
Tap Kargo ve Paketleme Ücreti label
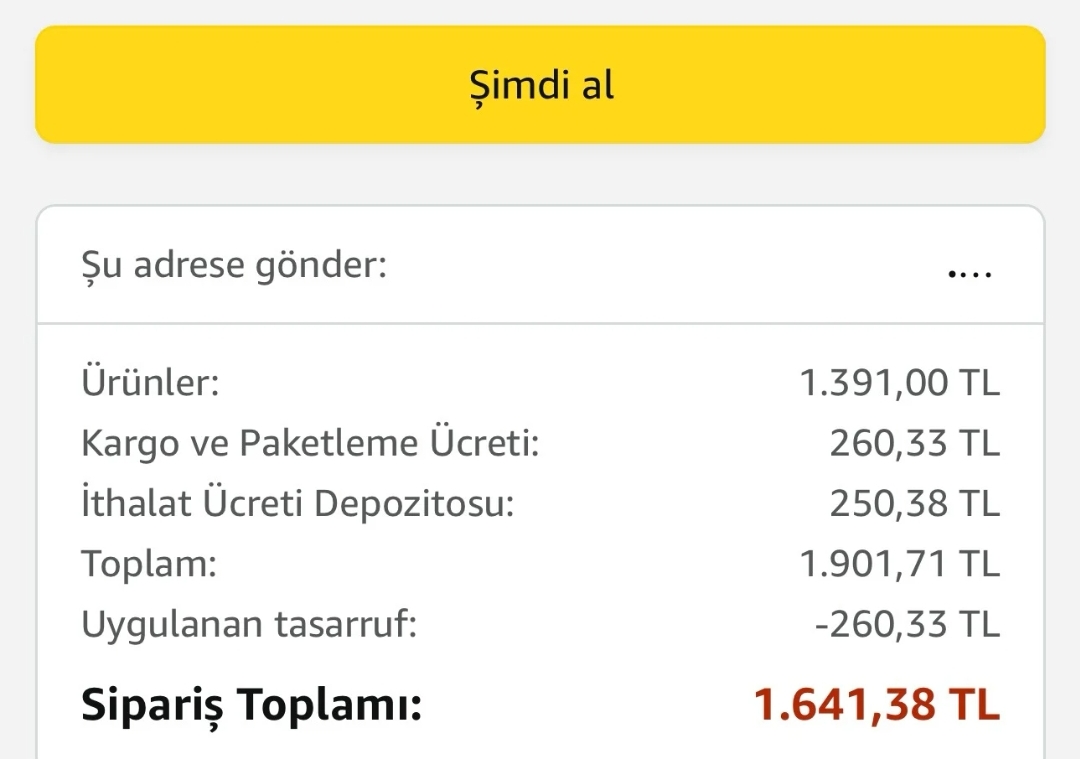click(310, 443)
